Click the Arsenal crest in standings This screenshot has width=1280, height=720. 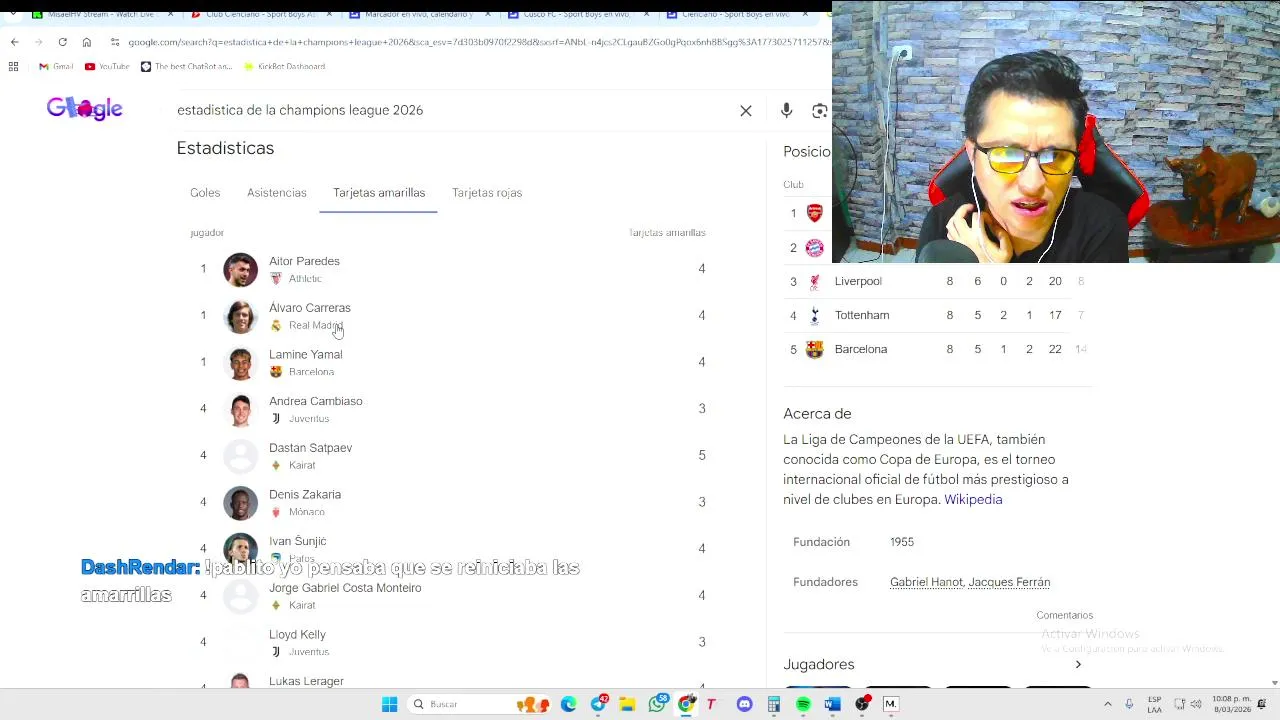(815, 213)
